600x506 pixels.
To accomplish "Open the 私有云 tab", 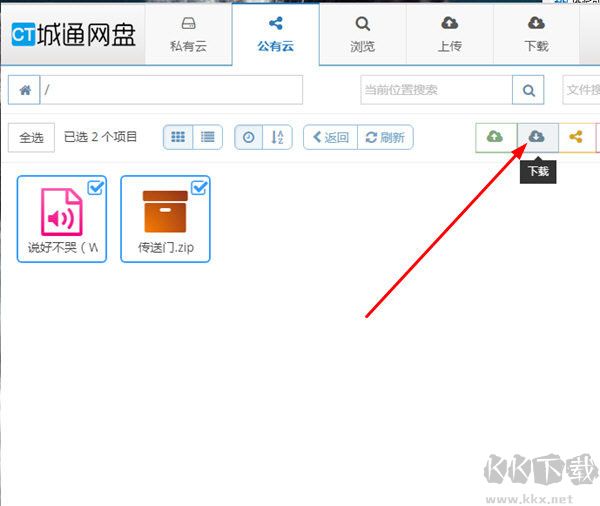I will click(x=187, y=34).
